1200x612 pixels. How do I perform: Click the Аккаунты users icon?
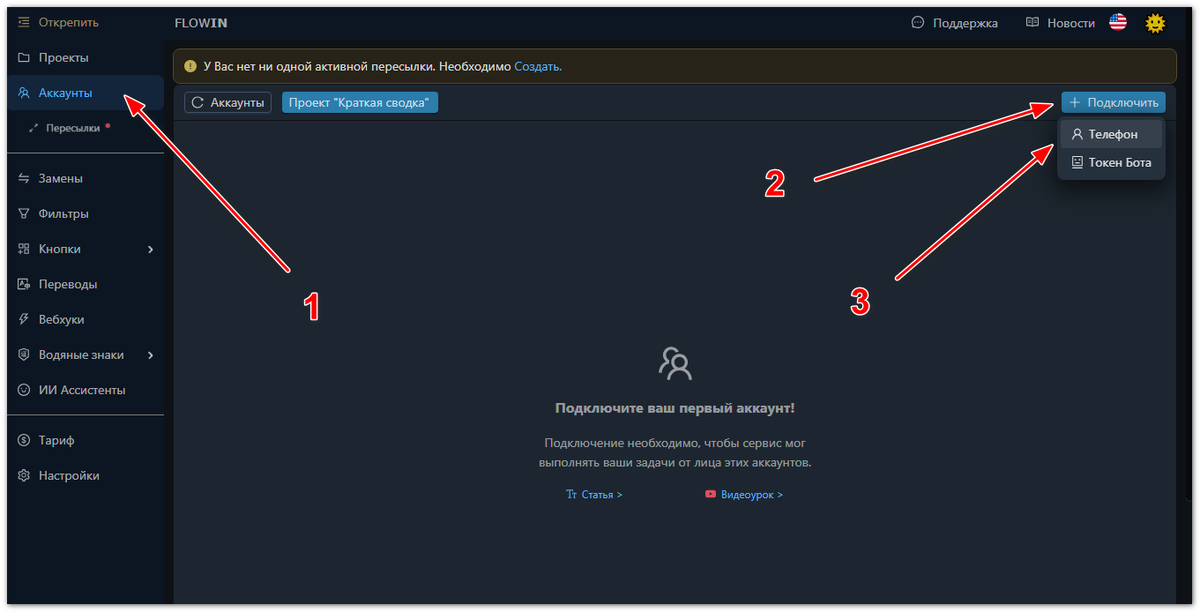click(24, 92)
